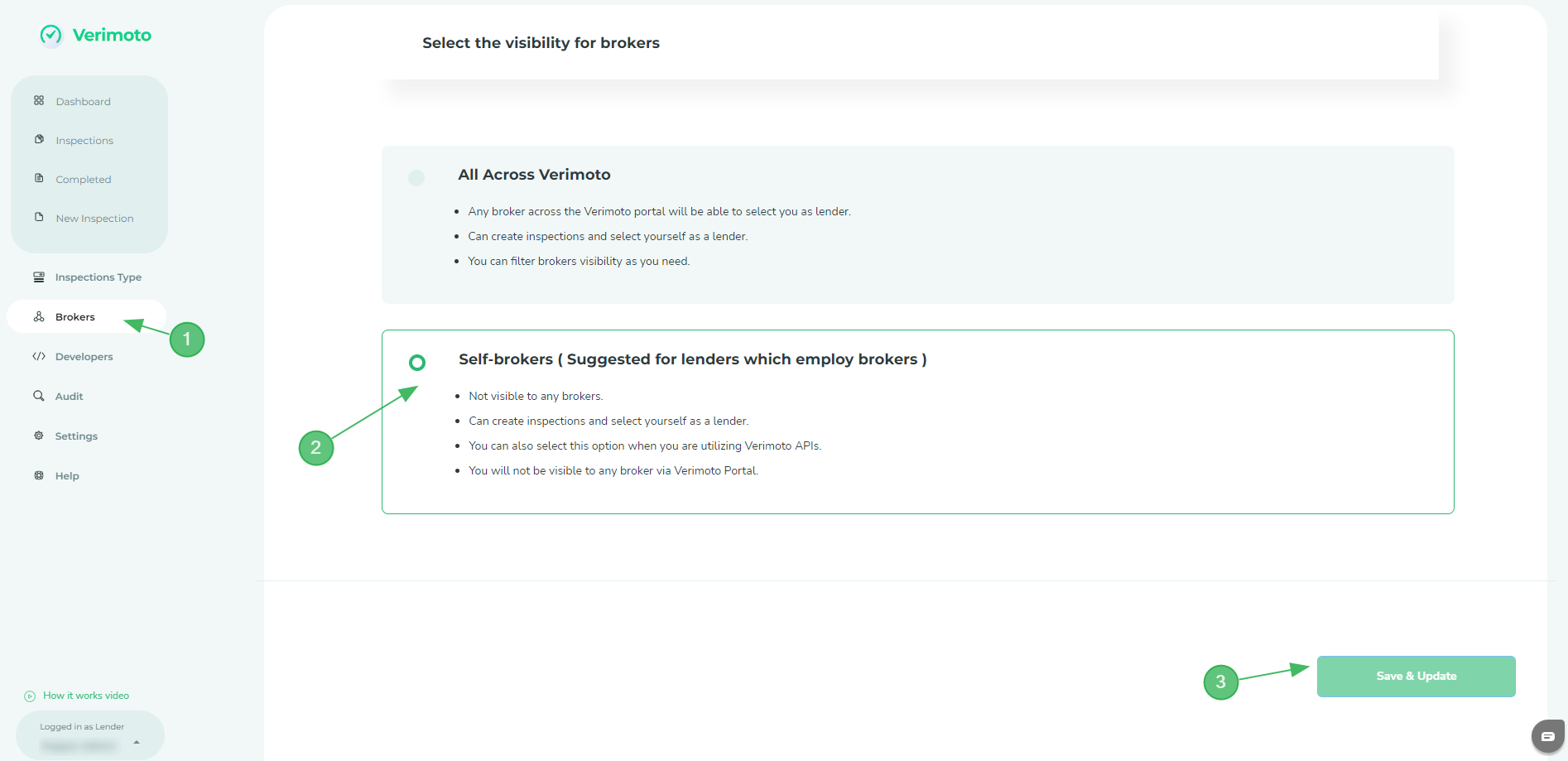
Task: Click Verimoto brand name text
Action: (112, 35)
